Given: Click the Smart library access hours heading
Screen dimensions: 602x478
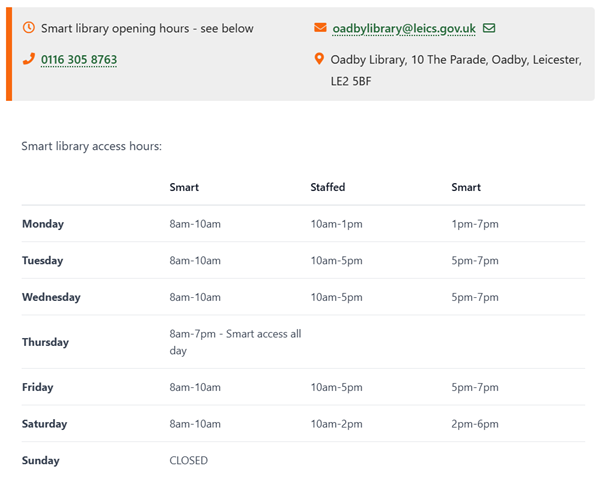Looking at the screenshot, I should click(92, 146).
